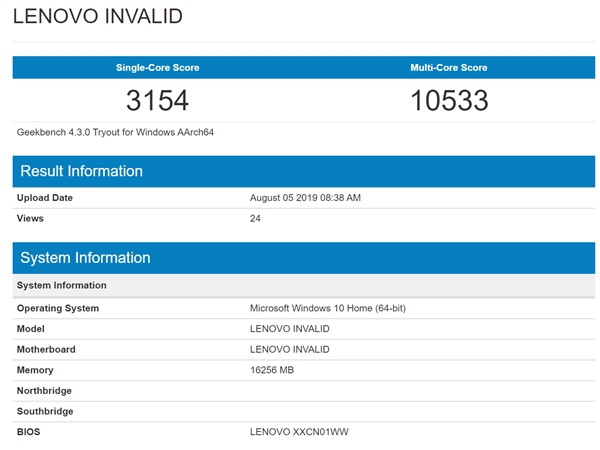This screenshot has width=600, height=450.
Task: Click the Microsoft Windows 10 Home value
Action: (327, 308)
